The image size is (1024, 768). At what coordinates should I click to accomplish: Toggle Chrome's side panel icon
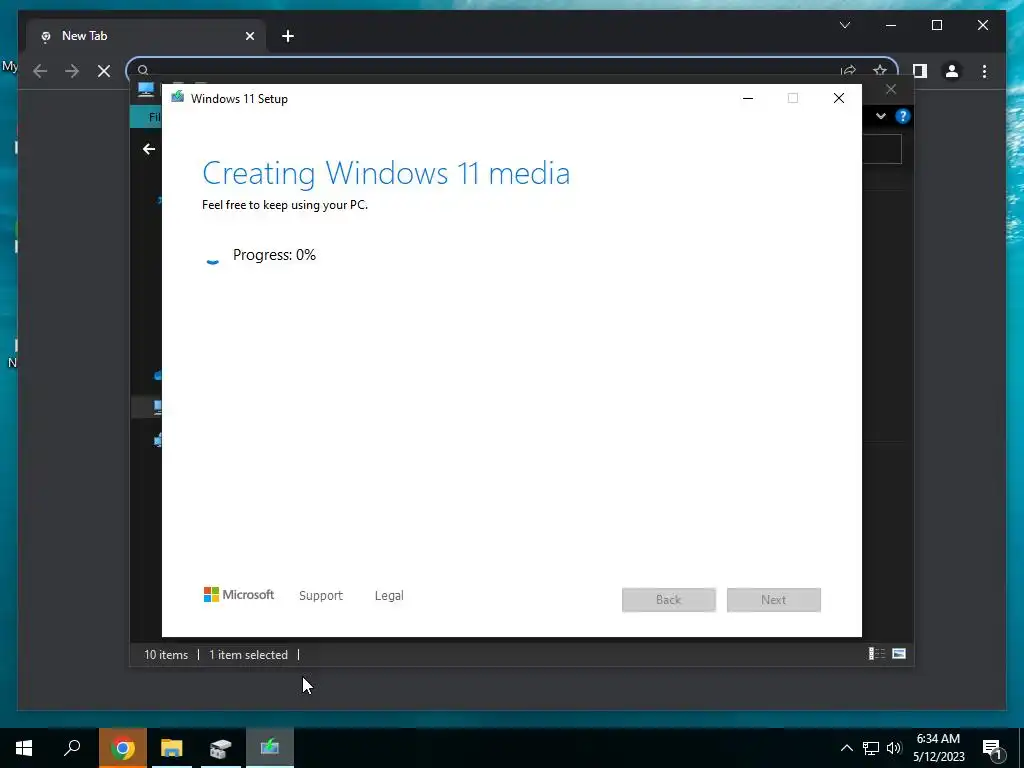click(x=920, y=71)
